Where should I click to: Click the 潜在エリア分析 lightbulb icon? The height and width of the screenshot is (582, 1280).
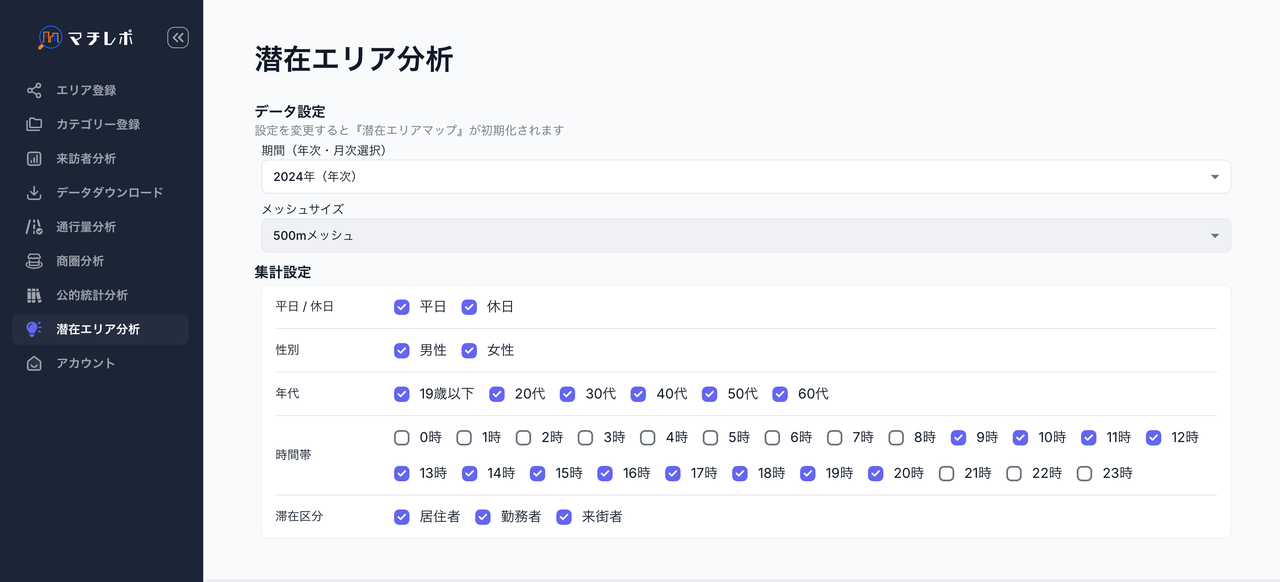point(32,328)
